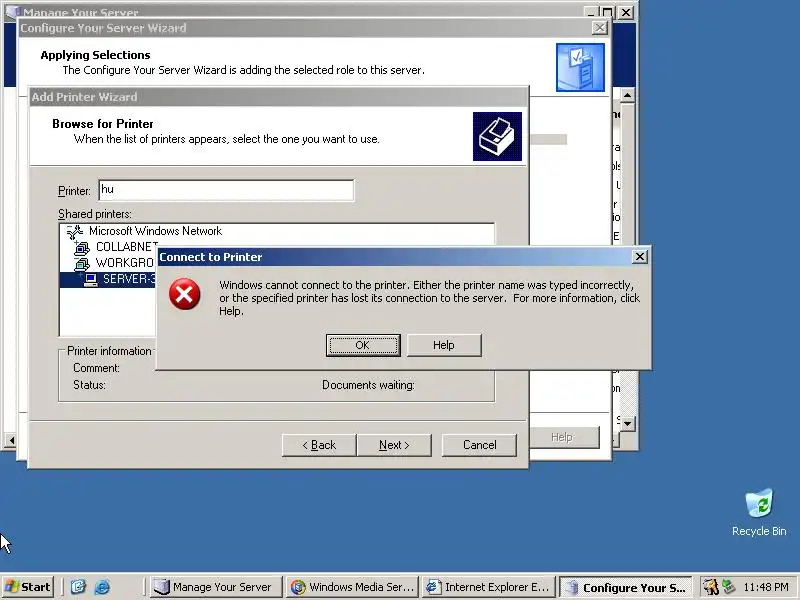The image size is (800, 600).
Task: Click left scroll arrow in Manage Your Server
Action: (11, 440)
